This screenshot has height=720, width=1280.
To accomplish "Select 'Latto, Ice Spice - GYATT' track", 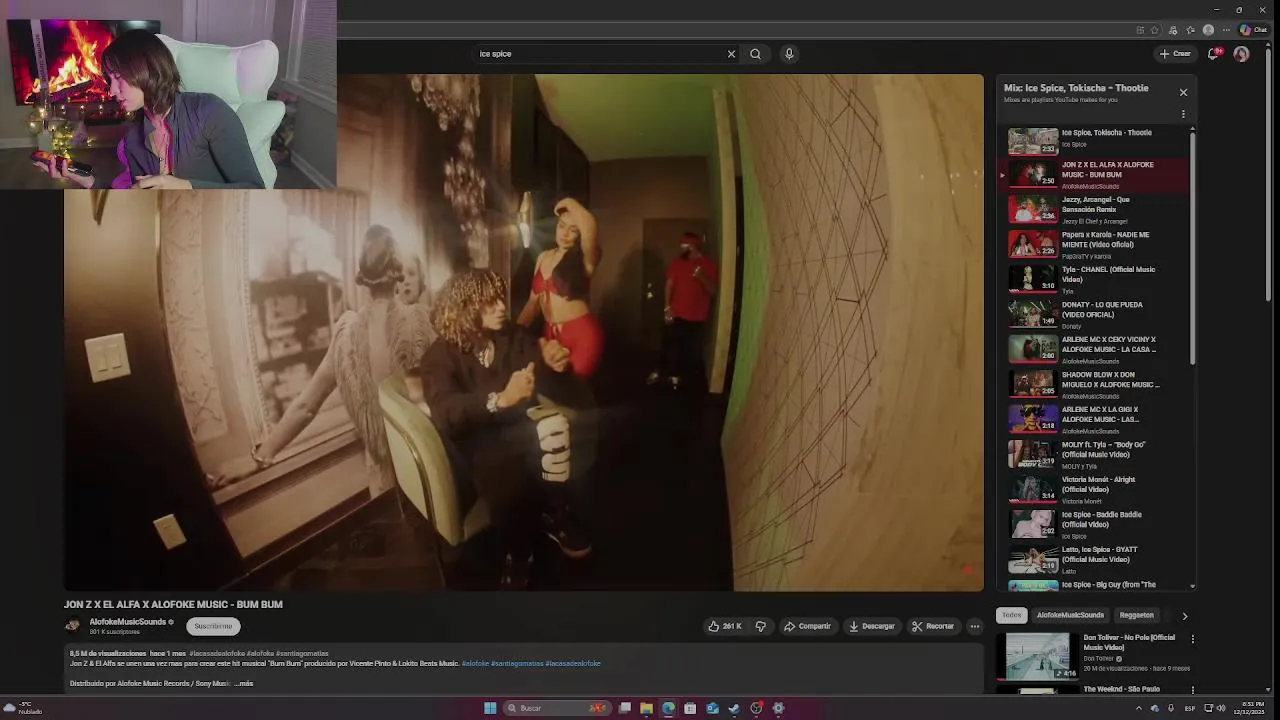I will pos(1095,559).
